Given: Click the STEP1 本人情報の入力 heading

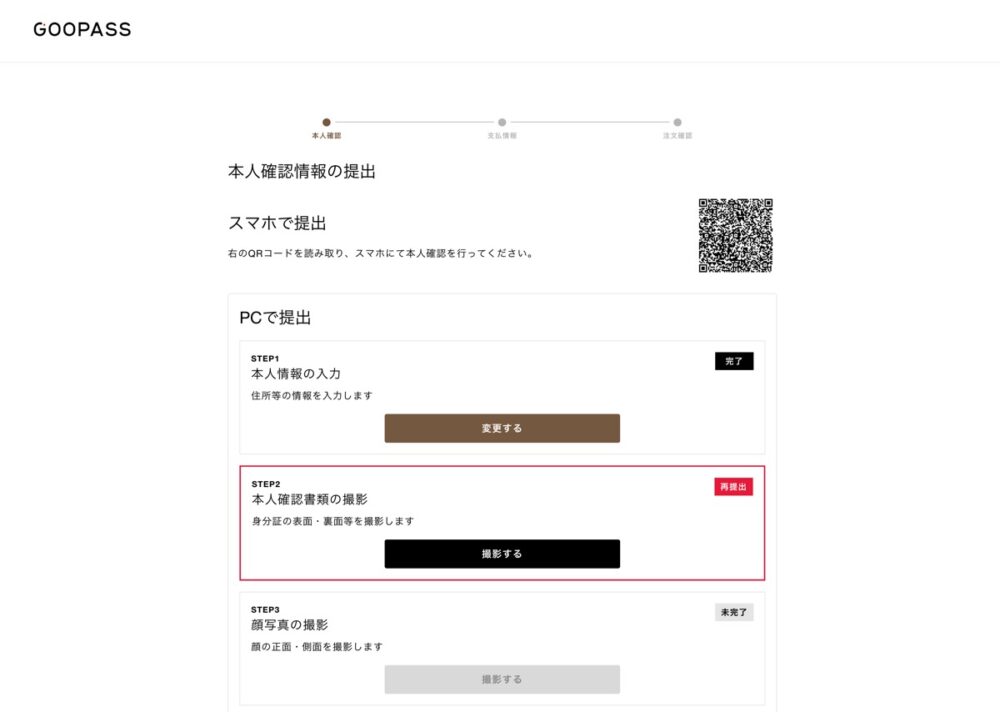Looking at the screenshot, I should (x=296, y=374).
